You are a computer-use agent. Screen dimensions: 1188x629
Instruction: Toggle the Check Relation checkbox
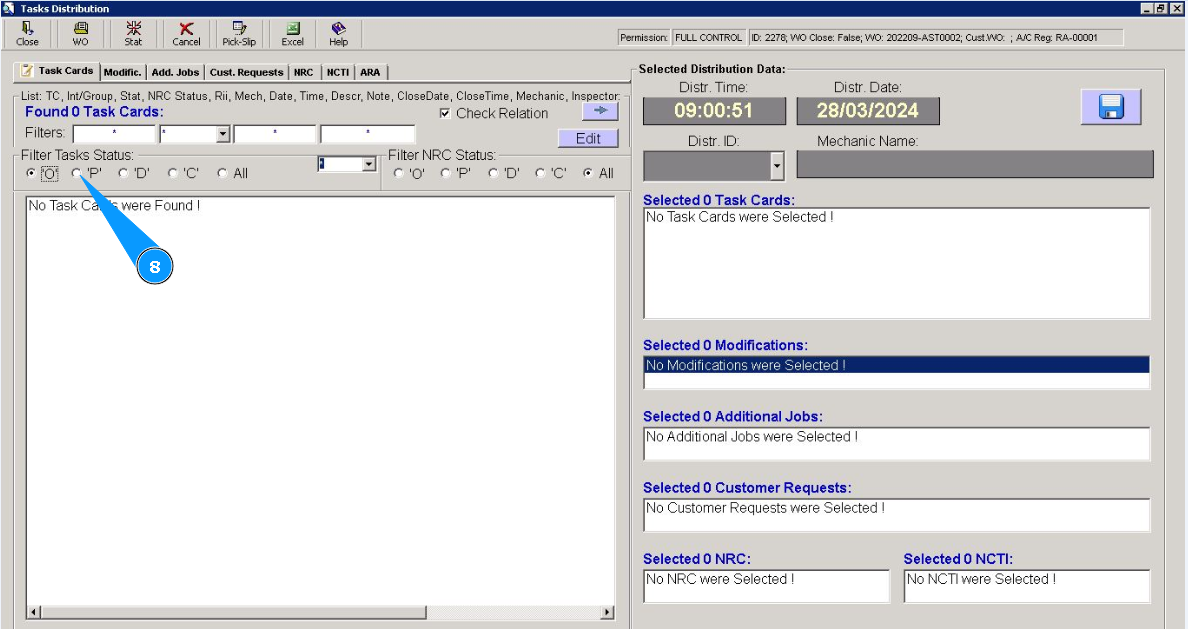point(446,114)
